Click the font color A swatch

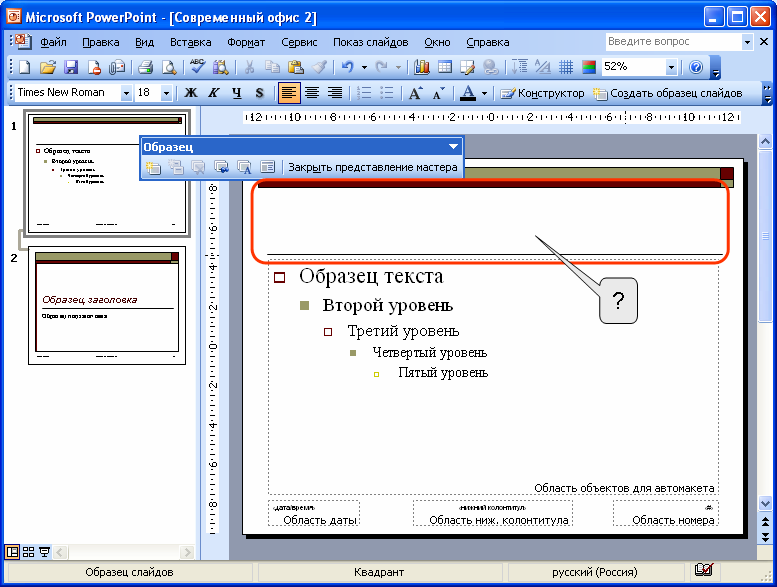[468, 93]
